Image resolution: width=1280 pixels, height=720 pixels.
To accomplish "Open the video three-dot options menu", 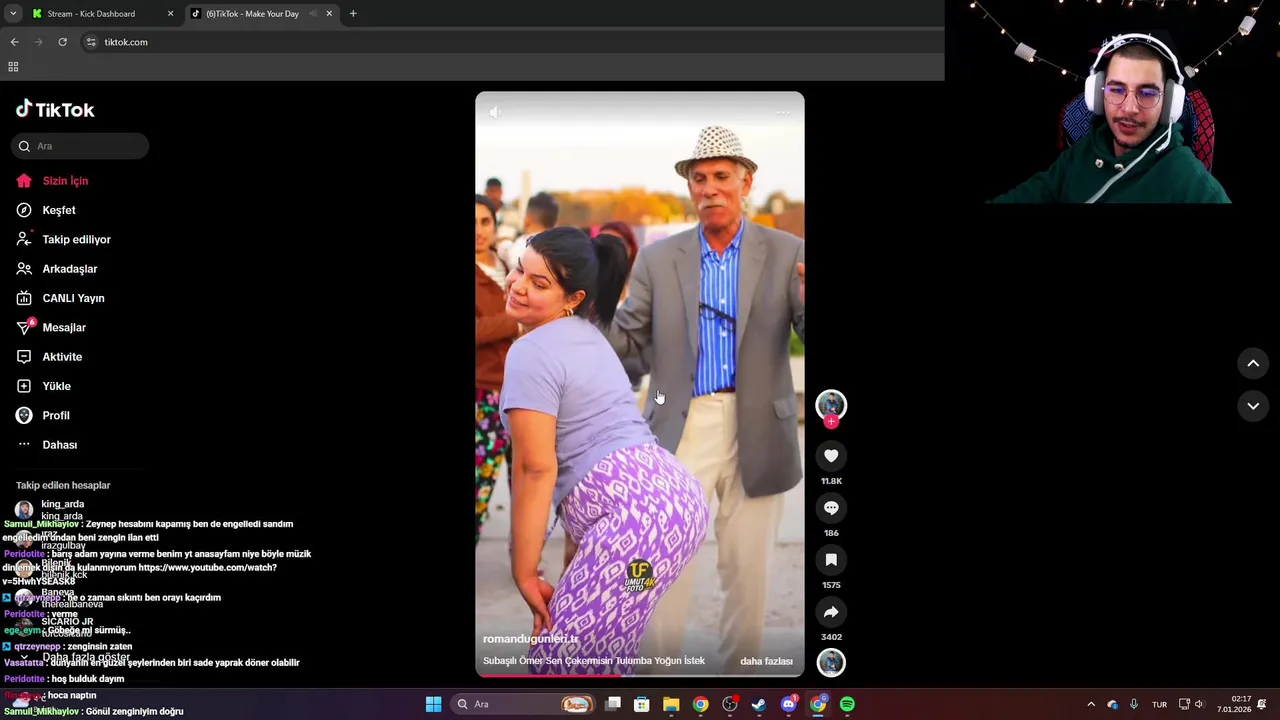I will (x=783, y=112).
